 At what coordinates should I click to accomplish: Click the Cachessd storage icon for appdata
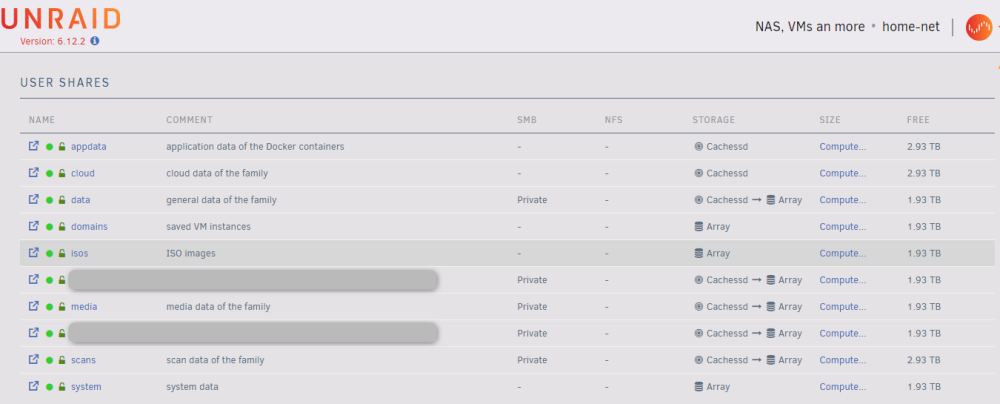(698, 147)
